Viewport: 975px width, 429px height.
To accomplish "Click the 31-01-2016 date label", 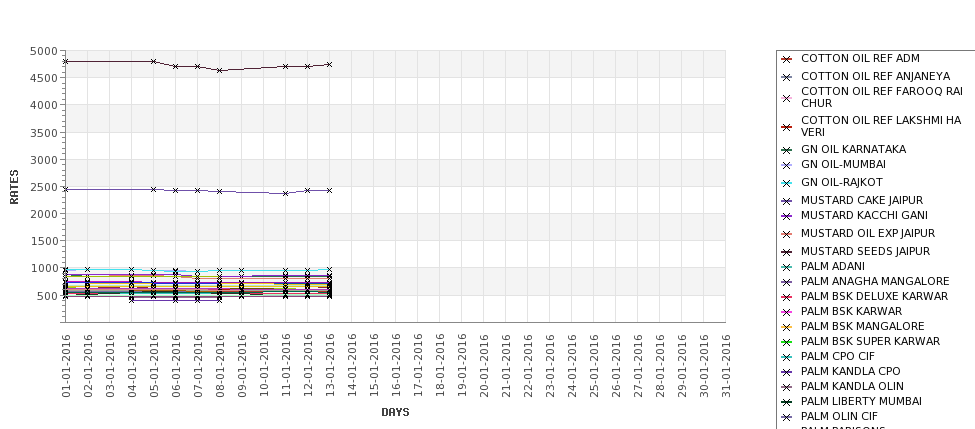I will point(726,366).
